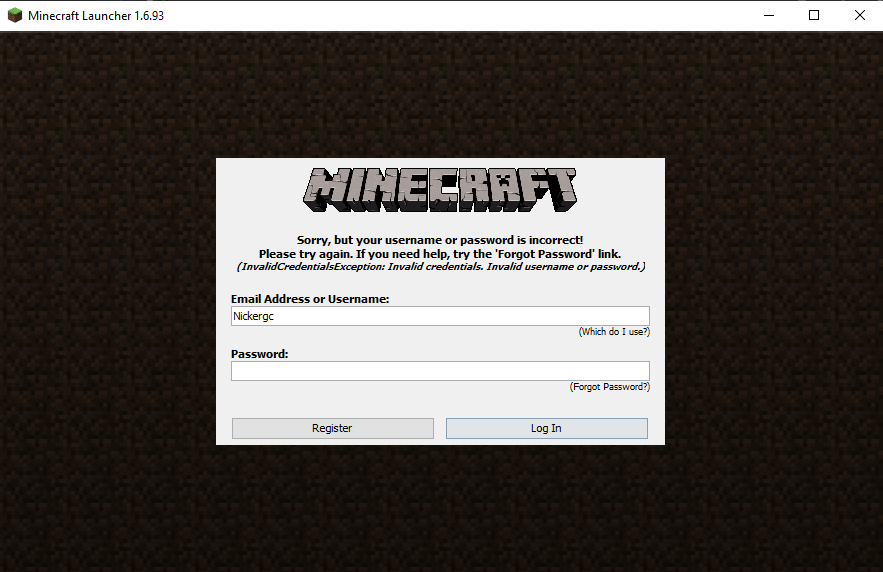Click the Minecraft logo image
The height and width of the screenshot is (572, 883).
[x=440, y=190]
